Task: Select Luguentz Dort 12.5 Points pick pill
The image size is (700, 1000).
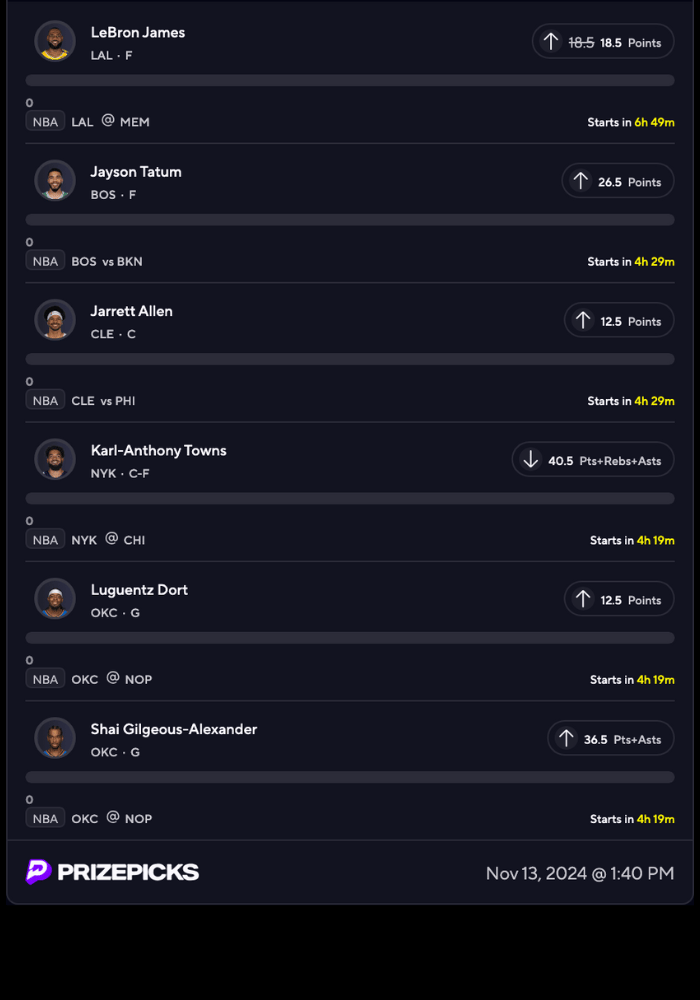Action: (x=619, y=600)
